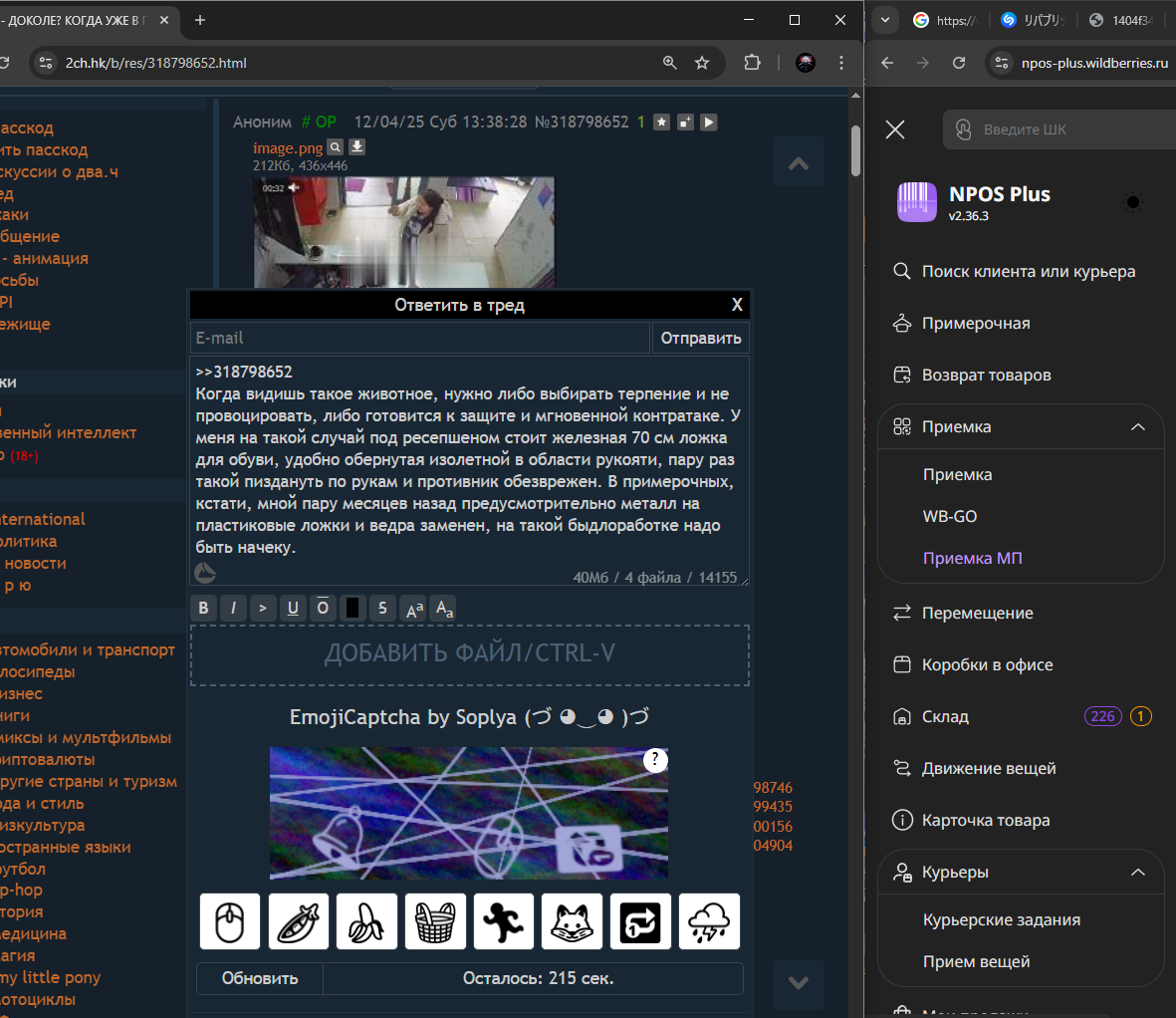Open the tab list dropdown arrow

[x=884, y=20]
